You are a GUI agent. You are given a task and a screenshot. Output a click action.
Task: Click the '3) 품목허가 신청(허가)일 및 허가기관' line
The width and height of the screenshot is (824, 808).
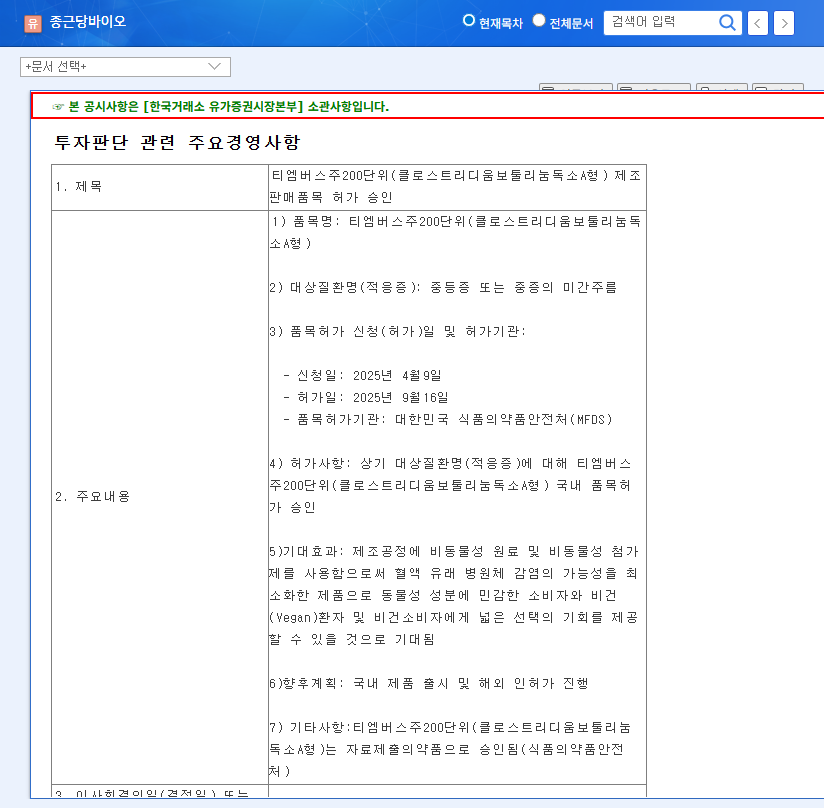point(397,332)
